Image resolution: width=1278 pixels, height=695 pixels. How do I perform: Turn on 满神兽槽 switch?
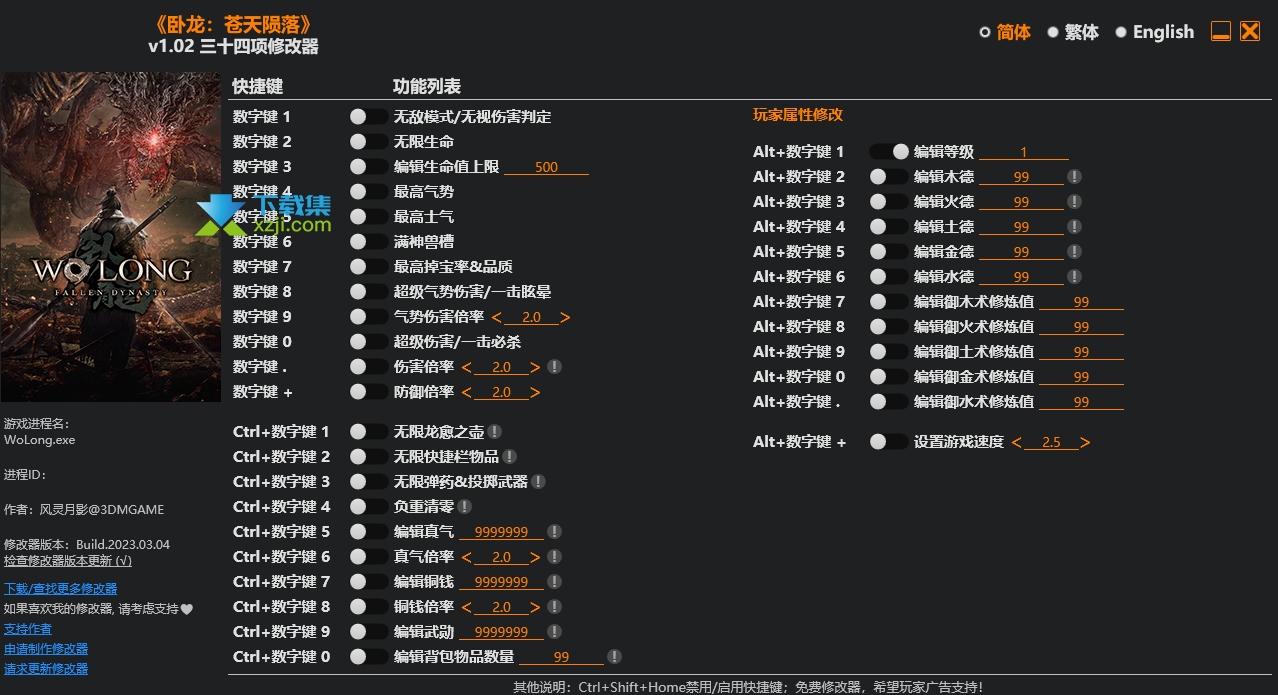click(369, 242)
